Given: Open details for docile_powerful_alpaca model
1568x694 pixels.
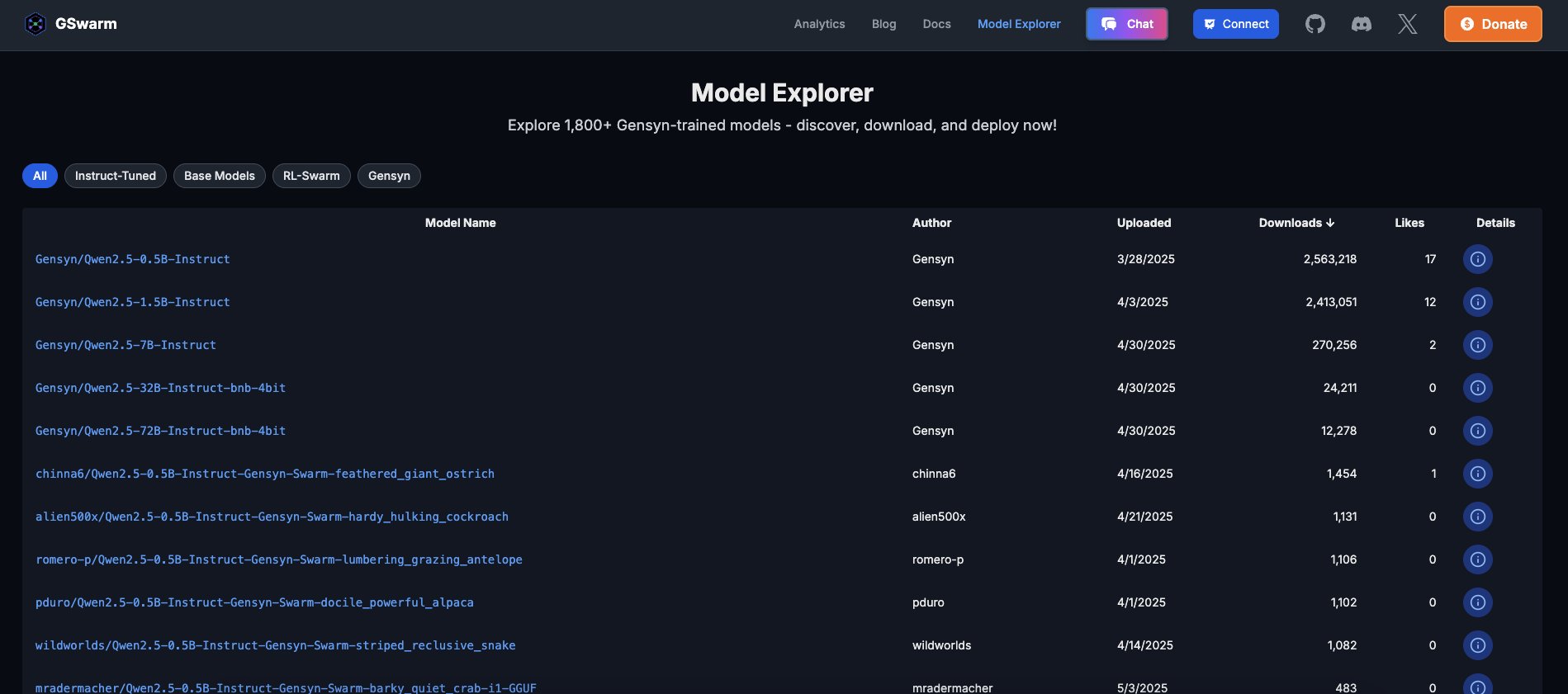Looking at the screenshot, I should [x=1478, y=602].
